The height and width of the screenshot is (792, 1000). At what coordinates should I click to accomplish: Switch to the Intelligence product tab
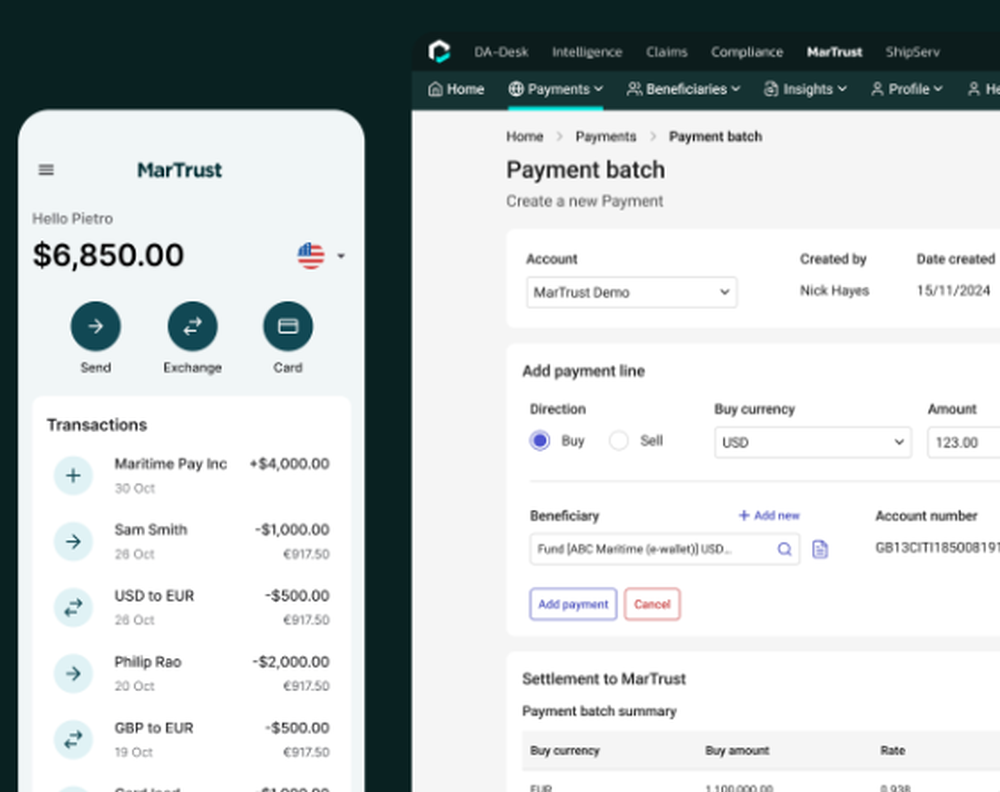587,52
